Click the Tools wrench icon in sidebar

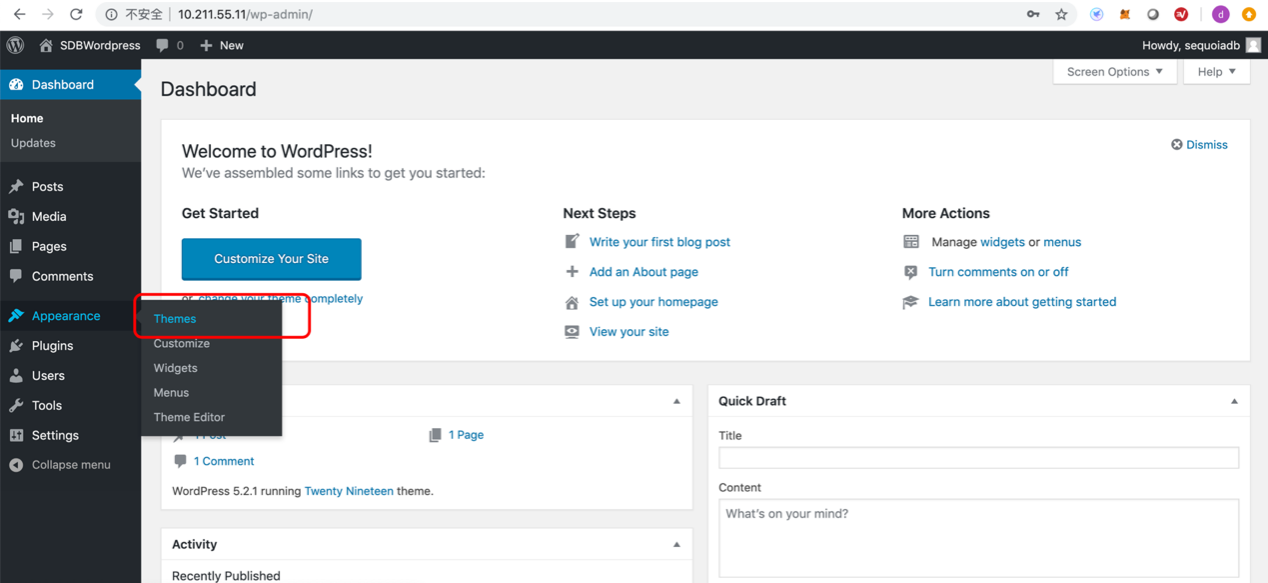[x=16, y=406]
